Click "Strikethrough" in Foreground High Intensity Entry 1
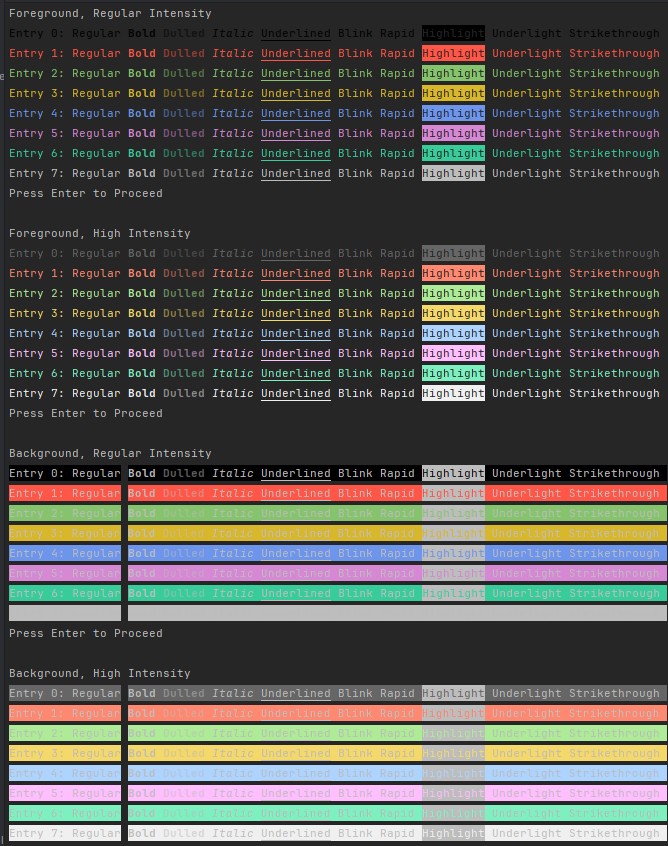 614,274
